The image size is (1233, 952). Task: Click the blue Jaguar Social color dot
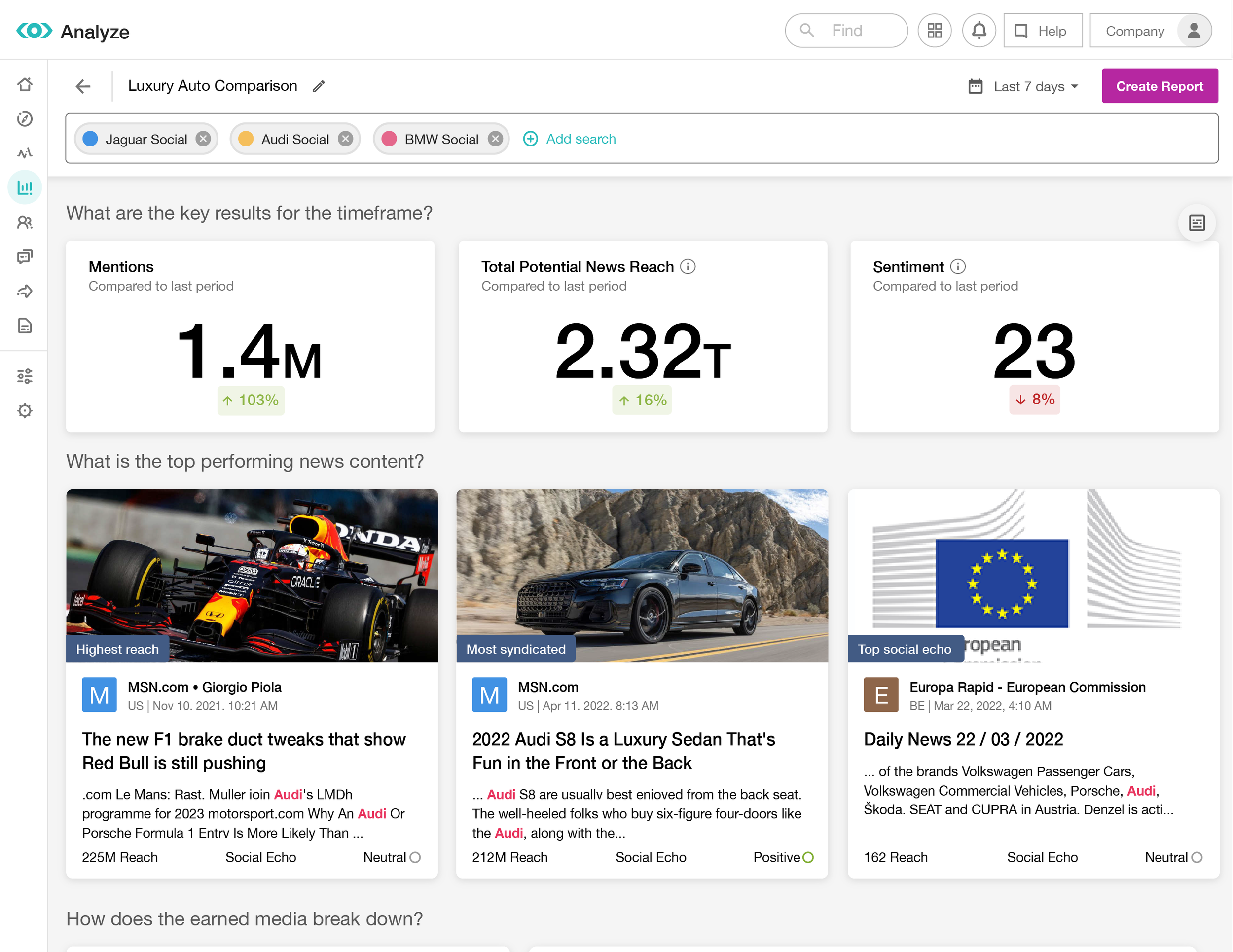click(90, 139)
